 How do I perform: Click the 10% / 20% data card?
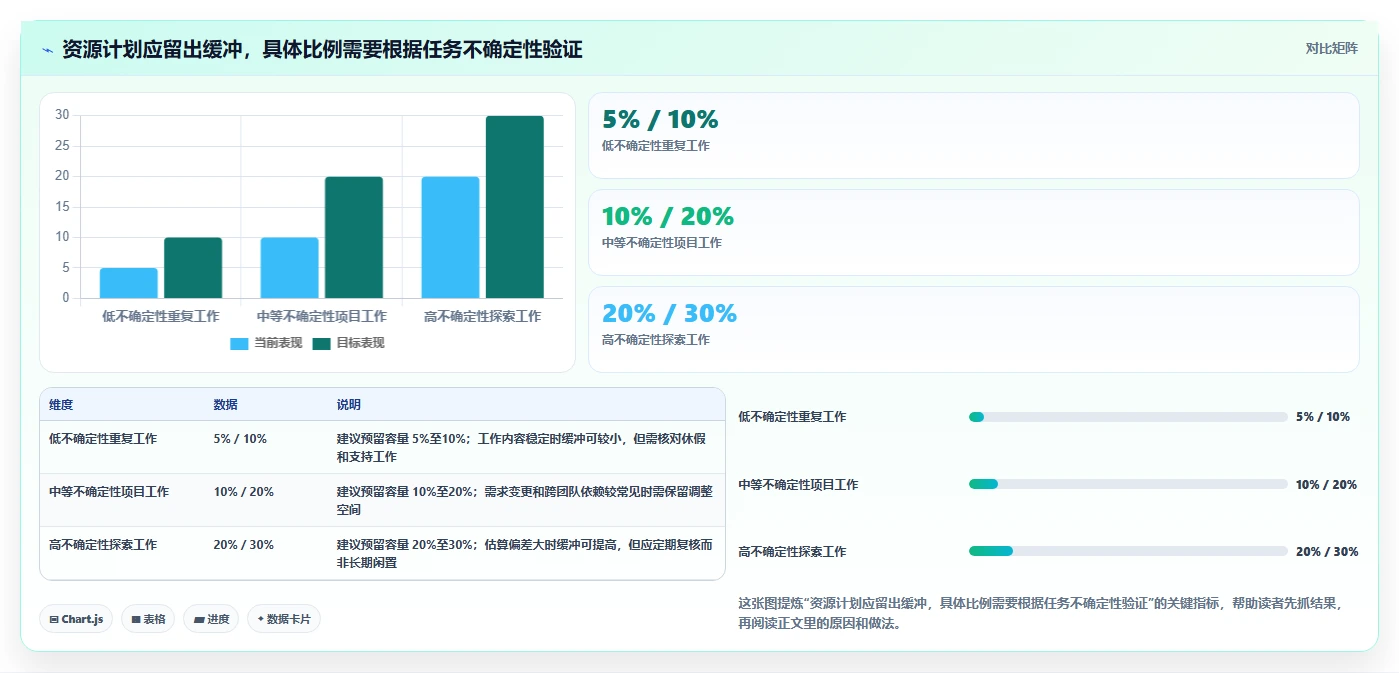pos(973,232)
